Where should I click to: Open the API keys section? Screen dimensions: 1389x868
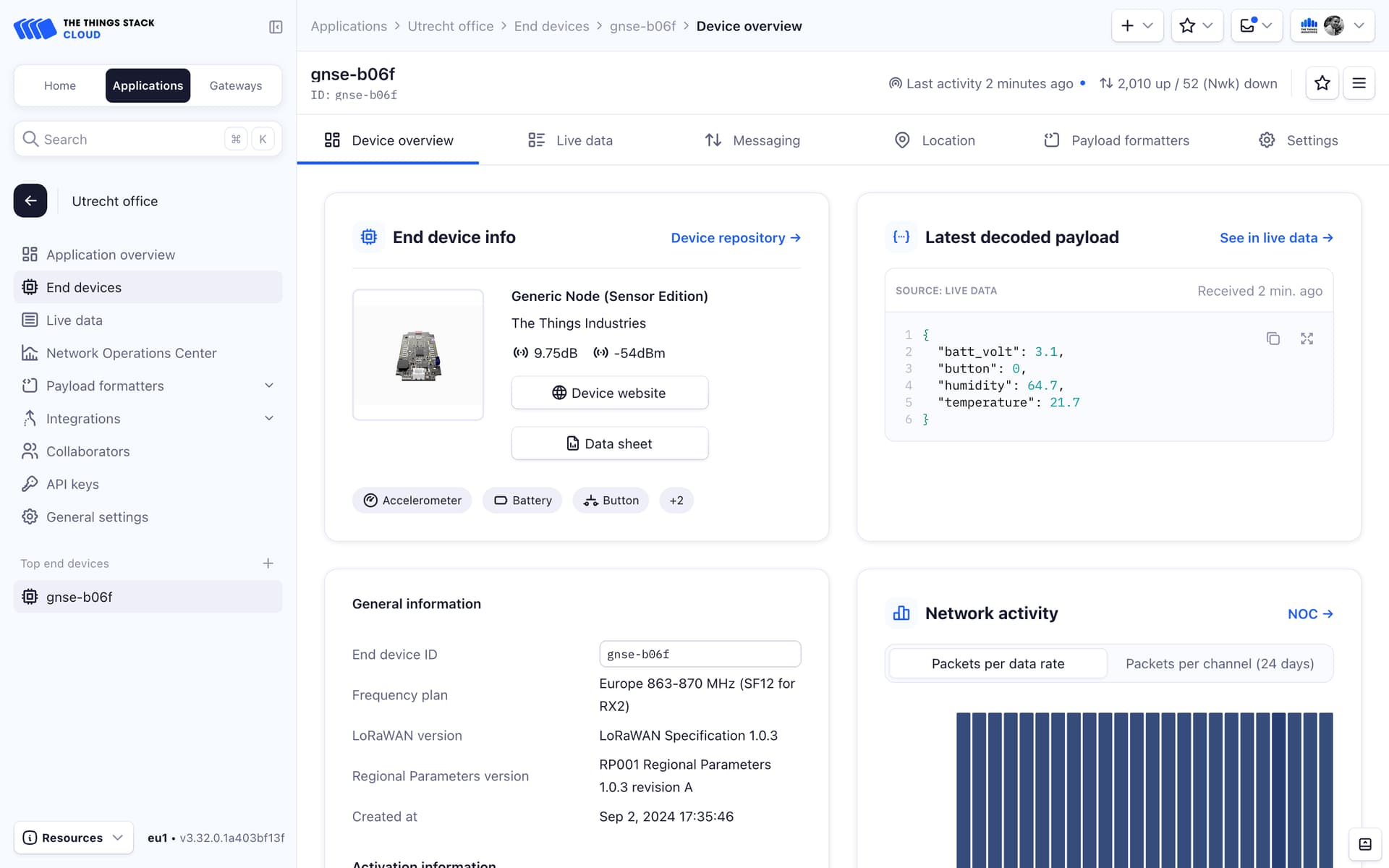pyautogui.click(x=72, y=484)
